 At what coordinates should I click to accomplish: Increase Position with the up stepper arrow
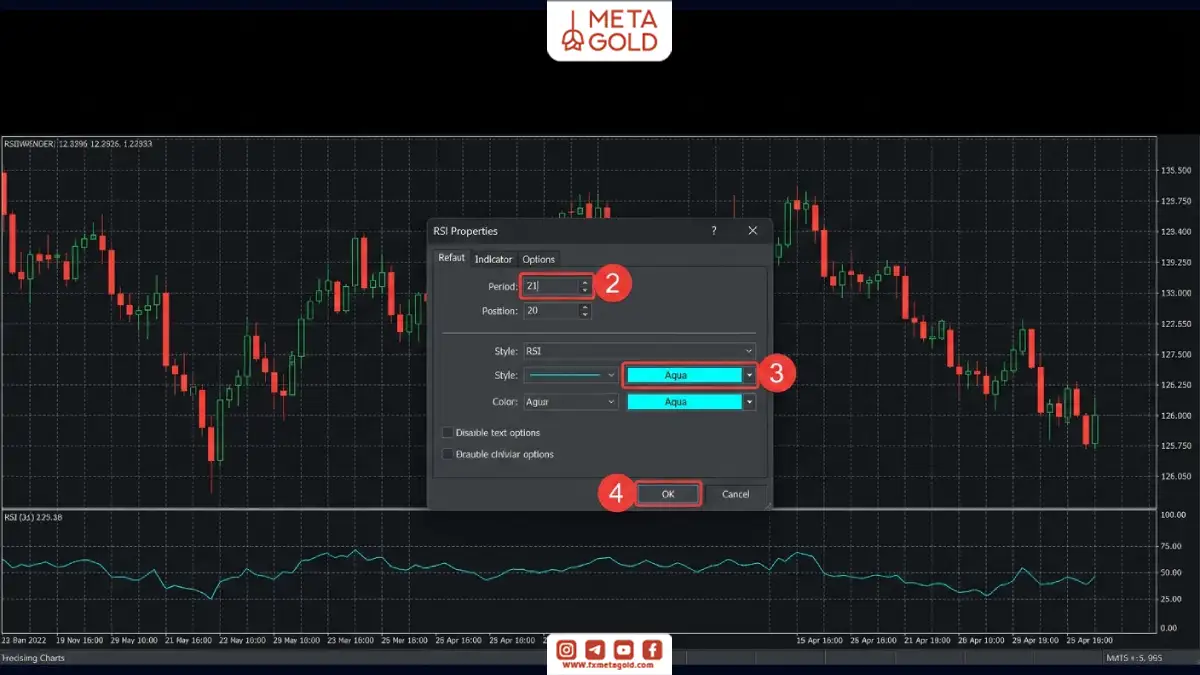click(584, 307)
